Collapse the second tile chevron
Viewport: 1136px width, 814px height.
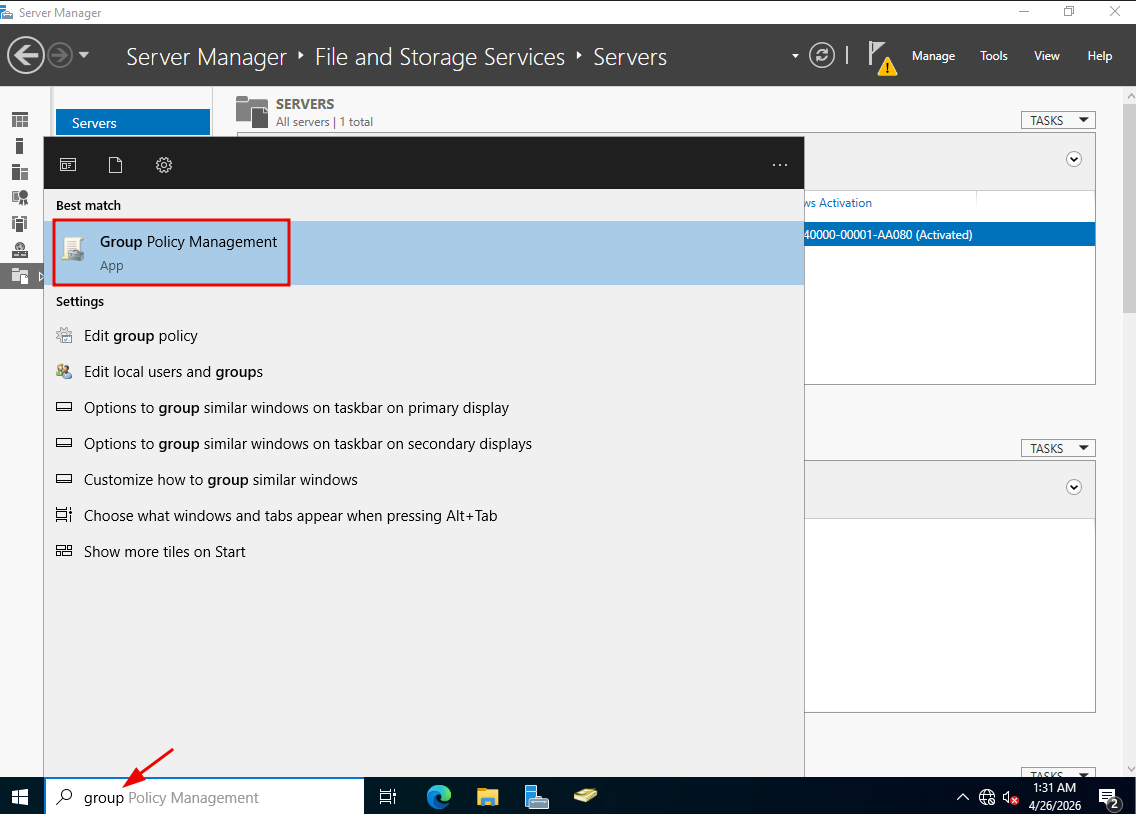[1074, 487]
